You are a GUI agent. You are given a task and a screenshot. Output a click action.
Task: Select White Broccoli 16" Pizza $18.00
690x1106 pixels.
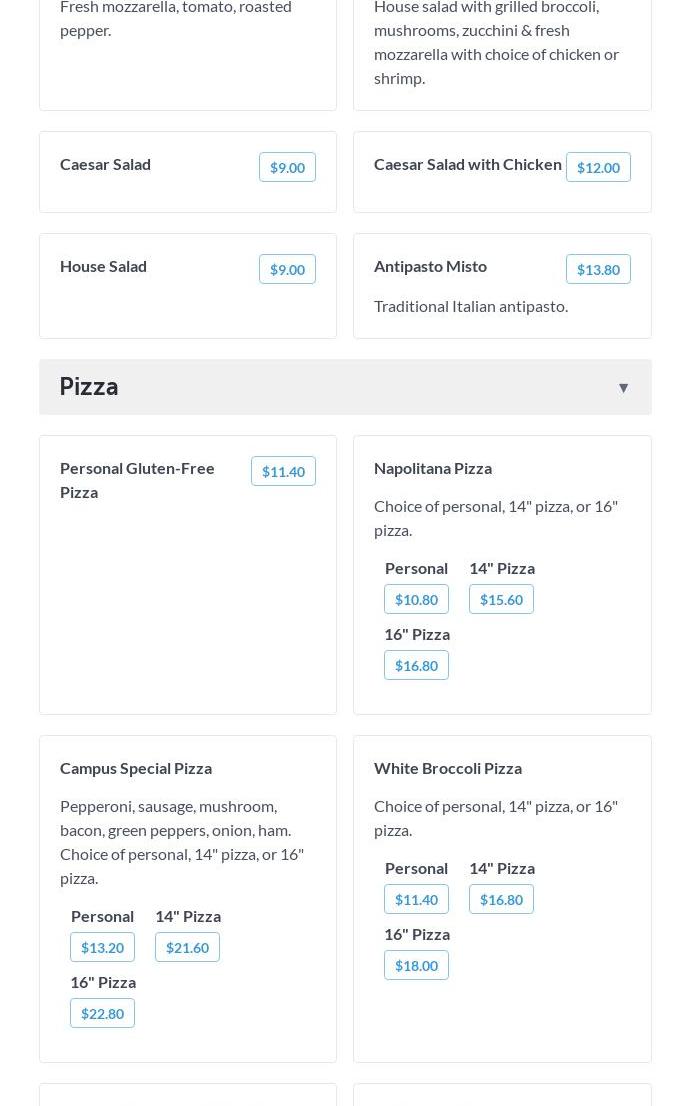(416, 965)
